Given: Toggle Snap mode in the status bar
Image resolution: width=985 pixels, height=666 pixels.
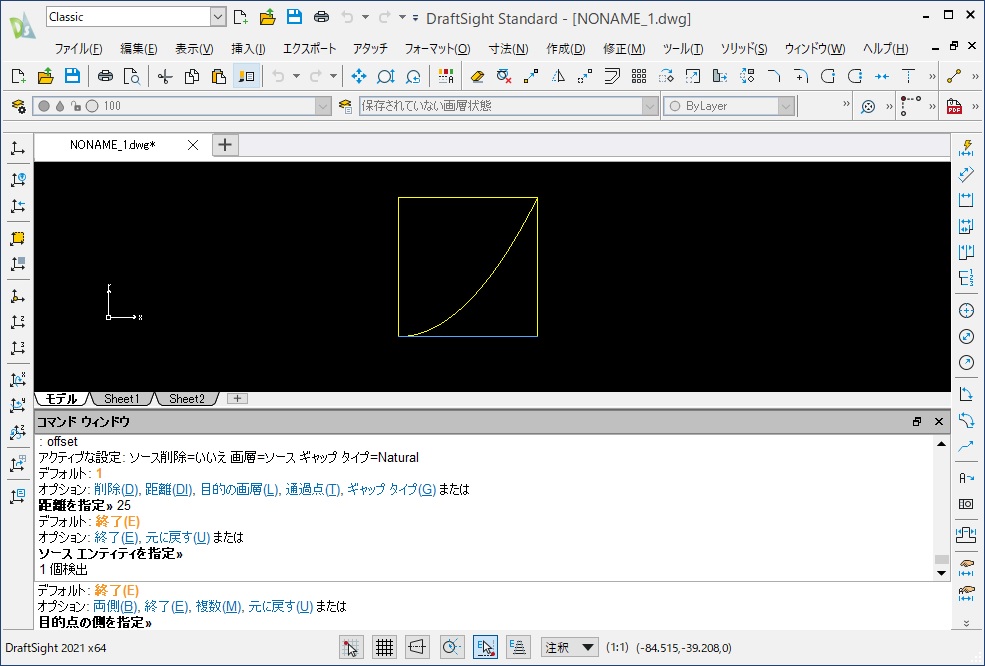Looking at the screenshot, I should tap(351, 647).
